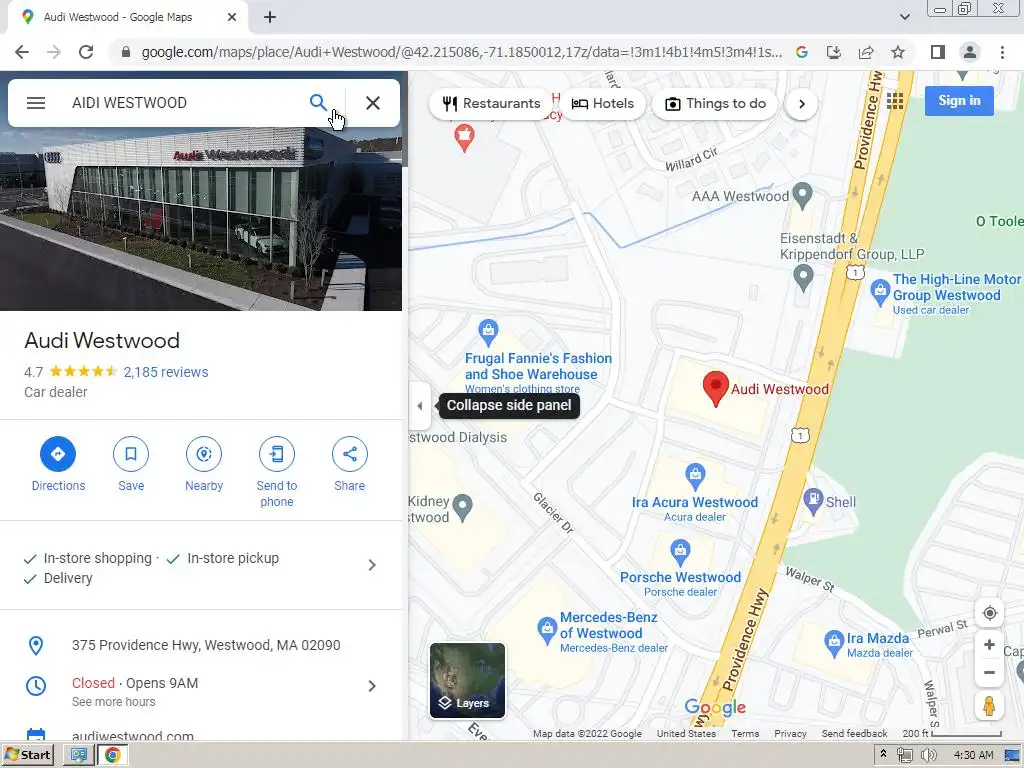Image resolution: width=1024 pixels, height=768 pixels.
Task: Select the Things to do chip
Action: (715, 103)
